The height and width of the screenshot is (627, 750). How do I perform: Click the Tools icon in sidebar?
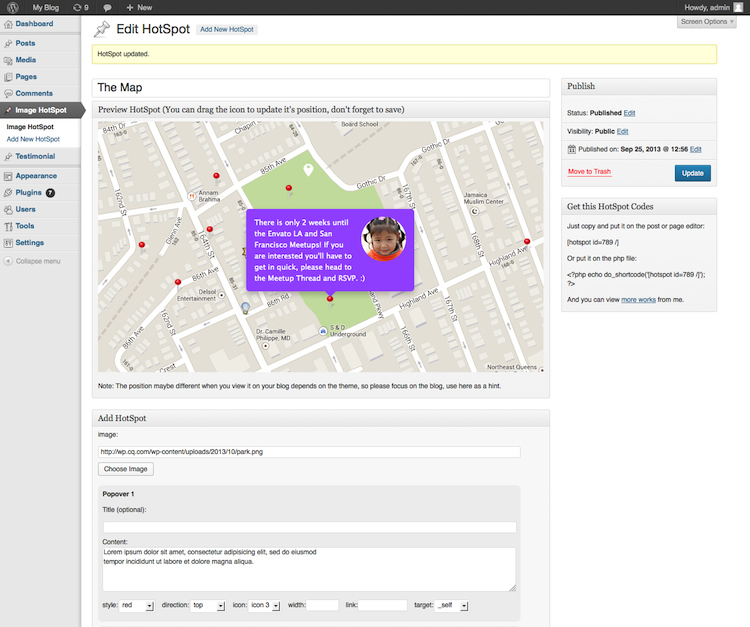point(8,226)
